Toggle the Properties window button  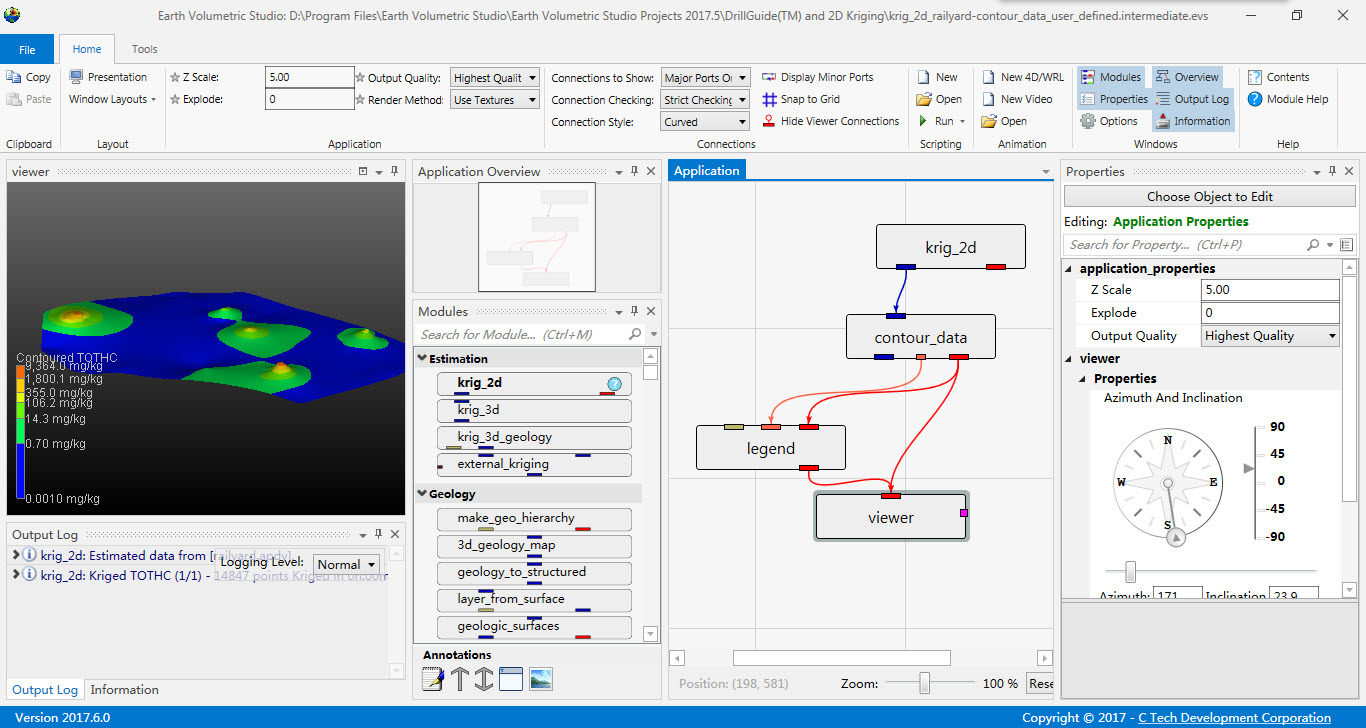pos(1113,99)
